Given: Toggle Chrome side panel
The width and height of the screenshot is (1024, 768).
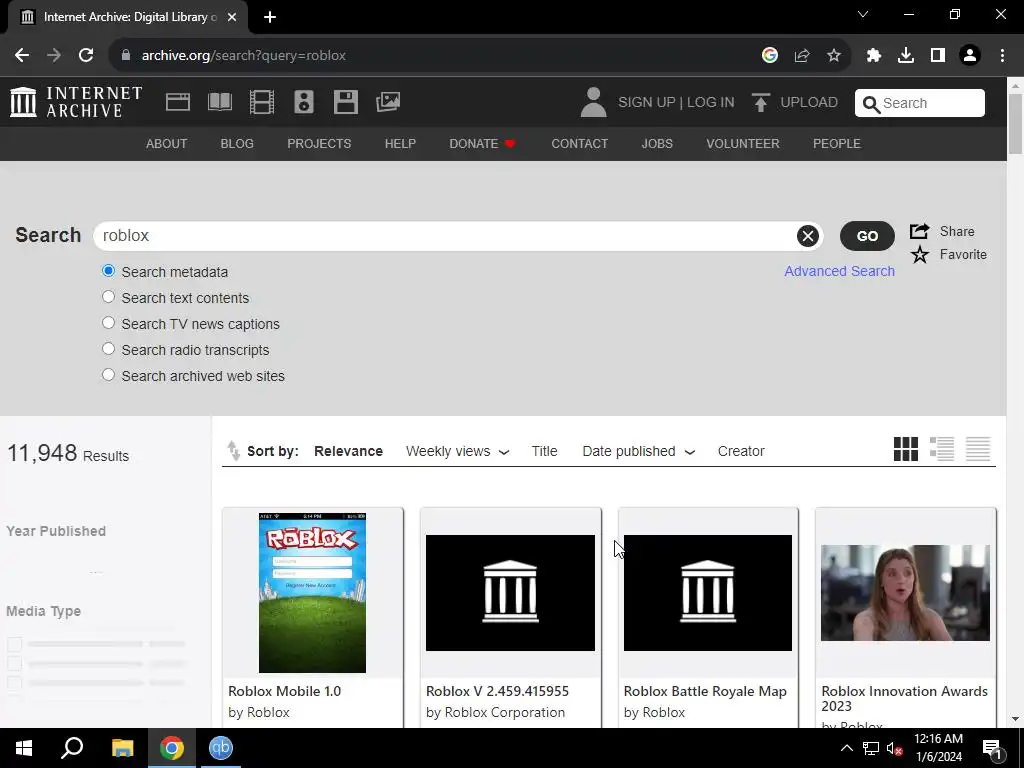Looking at the screenshot, I should click(x=937, y=56).
